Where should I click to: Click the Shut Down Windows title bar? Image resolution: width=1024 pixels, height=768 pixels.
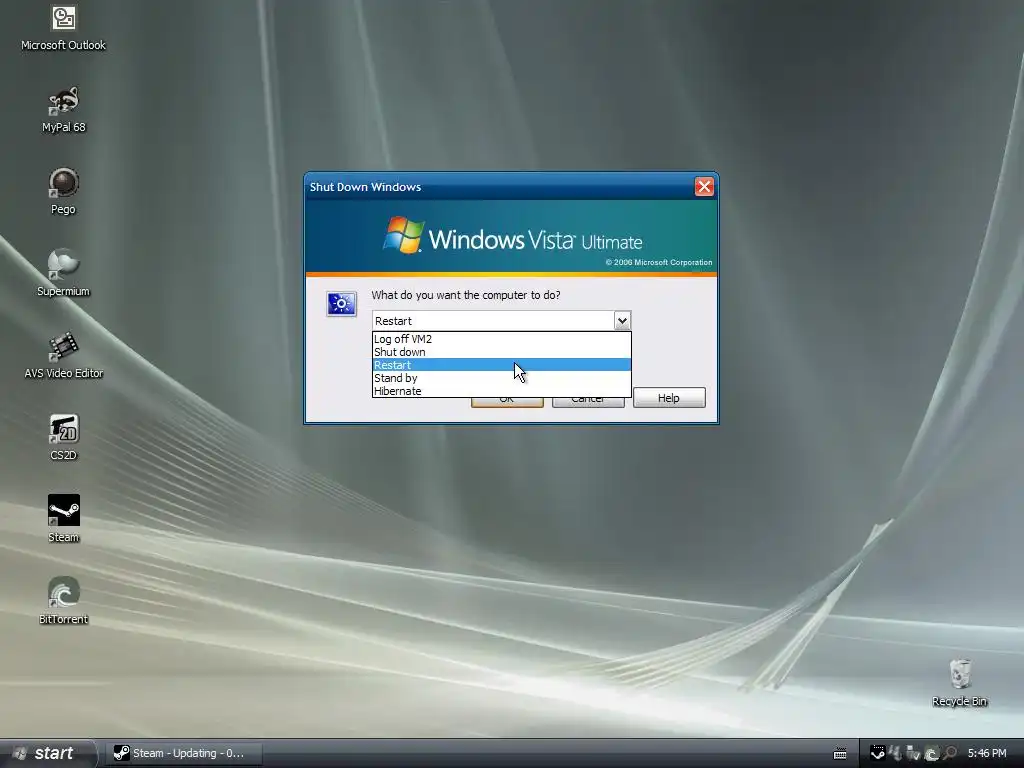499,187
